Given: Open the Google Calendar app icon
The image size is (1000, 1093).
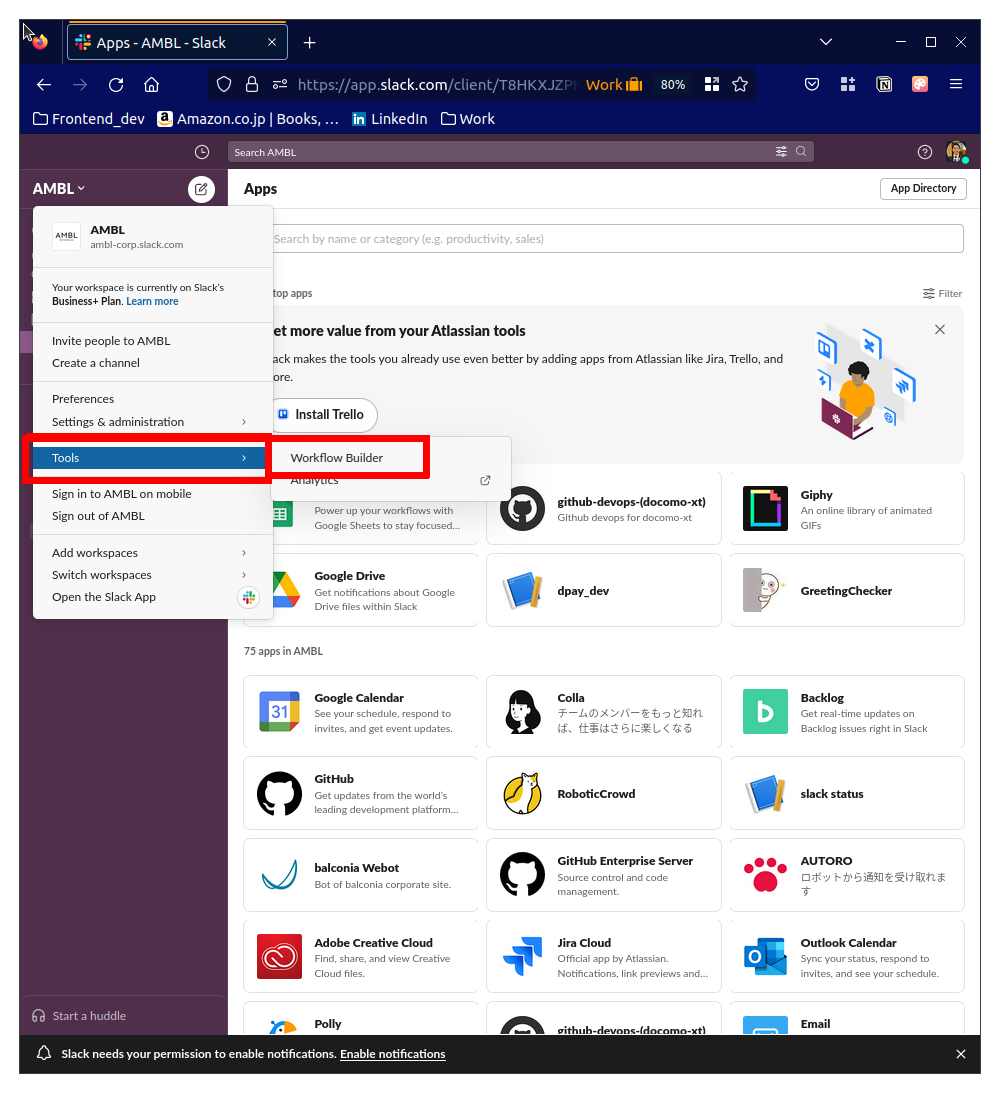Looking at the screenshot, I should pos(279,712).
